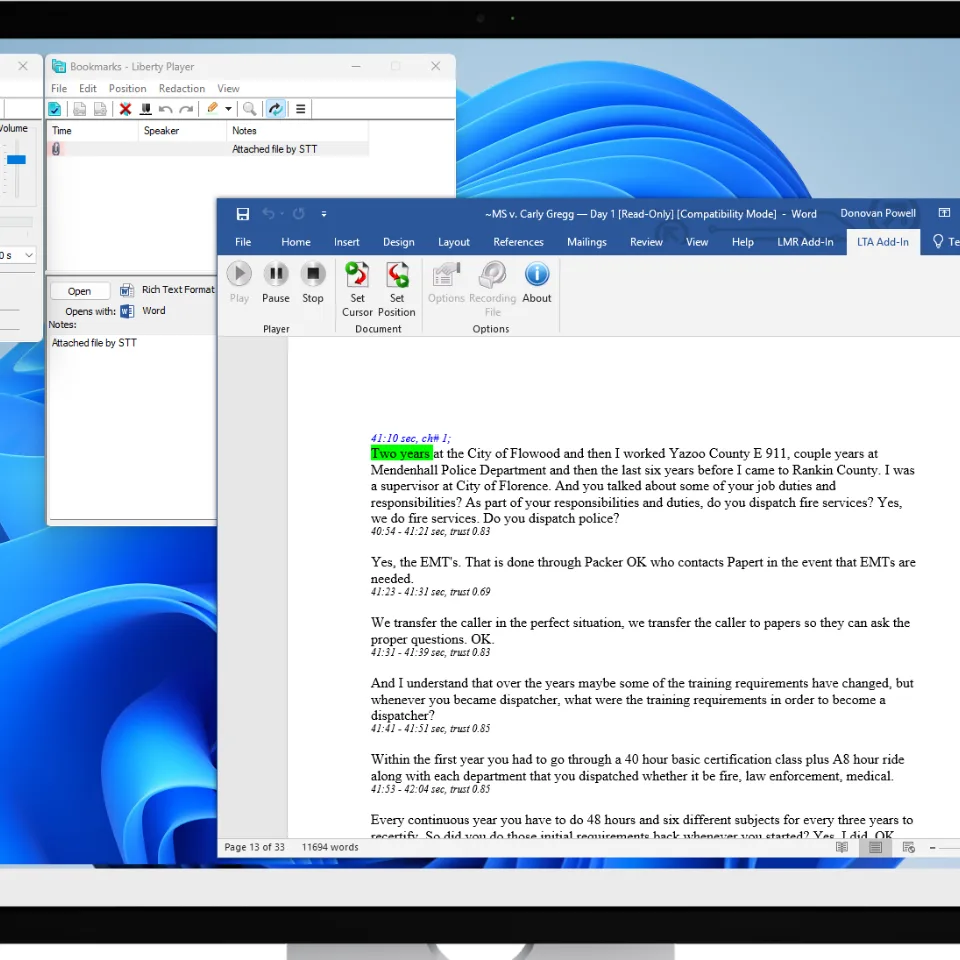Screen dimensions: 960x960
Task: Open the Position menu in Liberty Player
Action: (x=127, y=88)
